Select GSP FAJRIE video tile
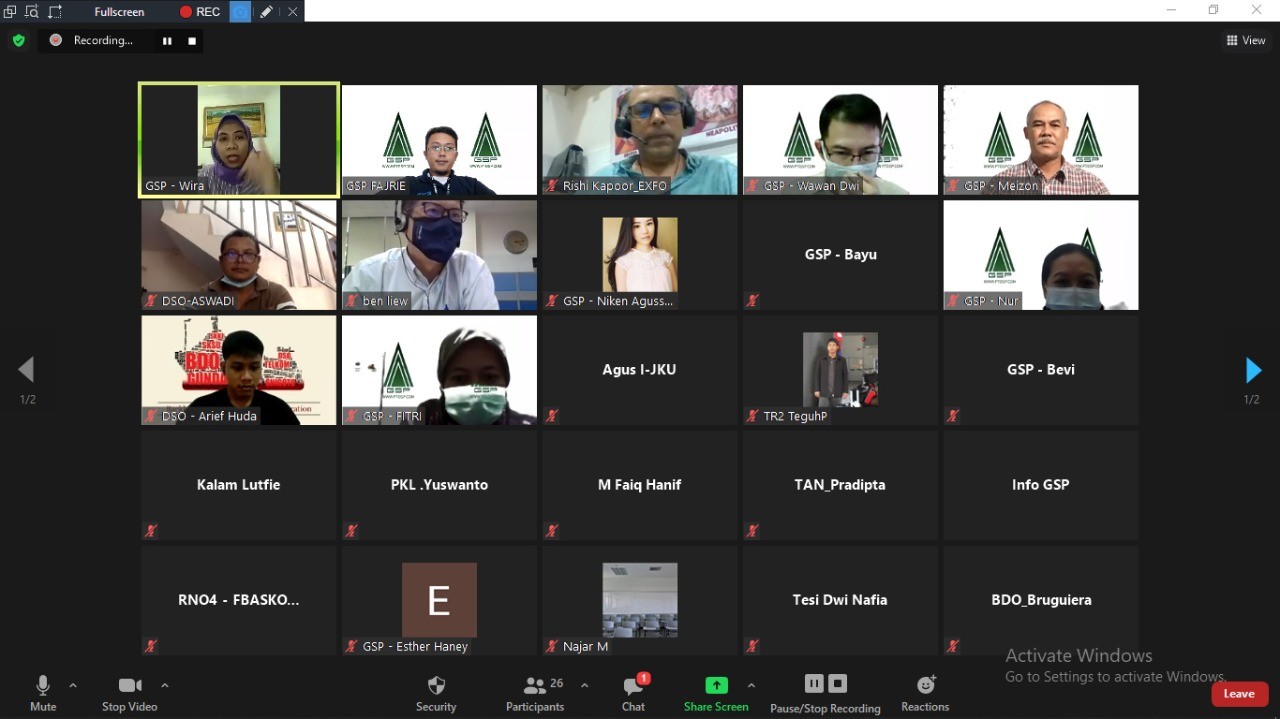 [x=439, y=140]
